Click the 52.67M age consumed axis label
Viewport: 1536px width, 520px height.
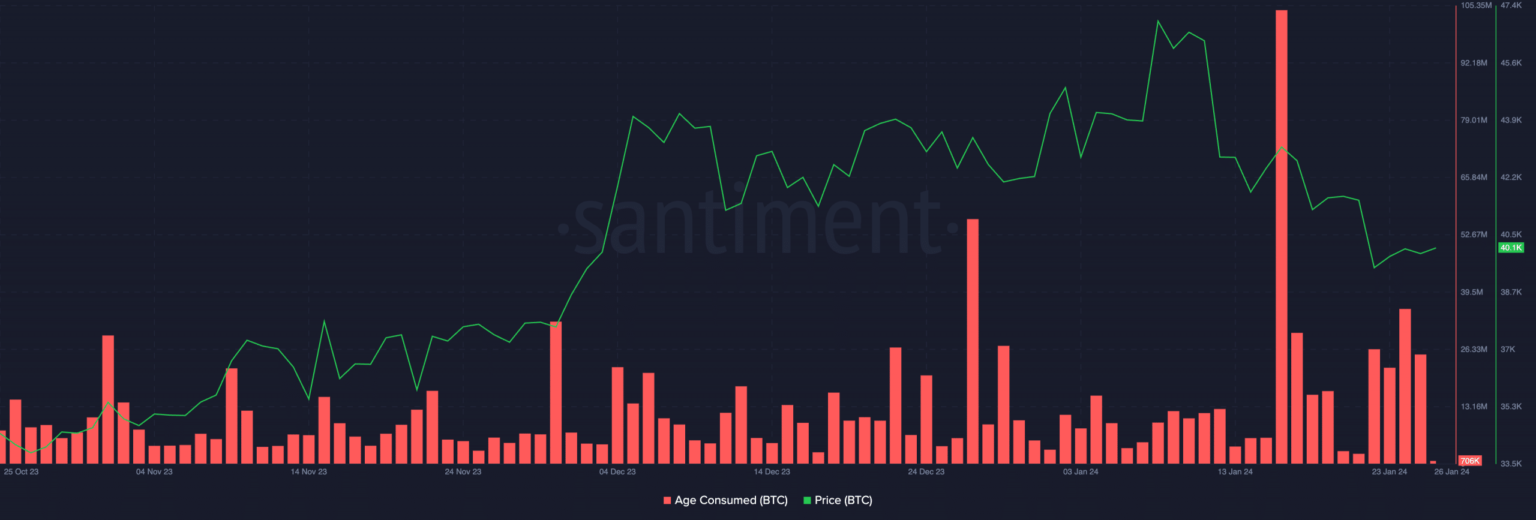point(1474,235)
